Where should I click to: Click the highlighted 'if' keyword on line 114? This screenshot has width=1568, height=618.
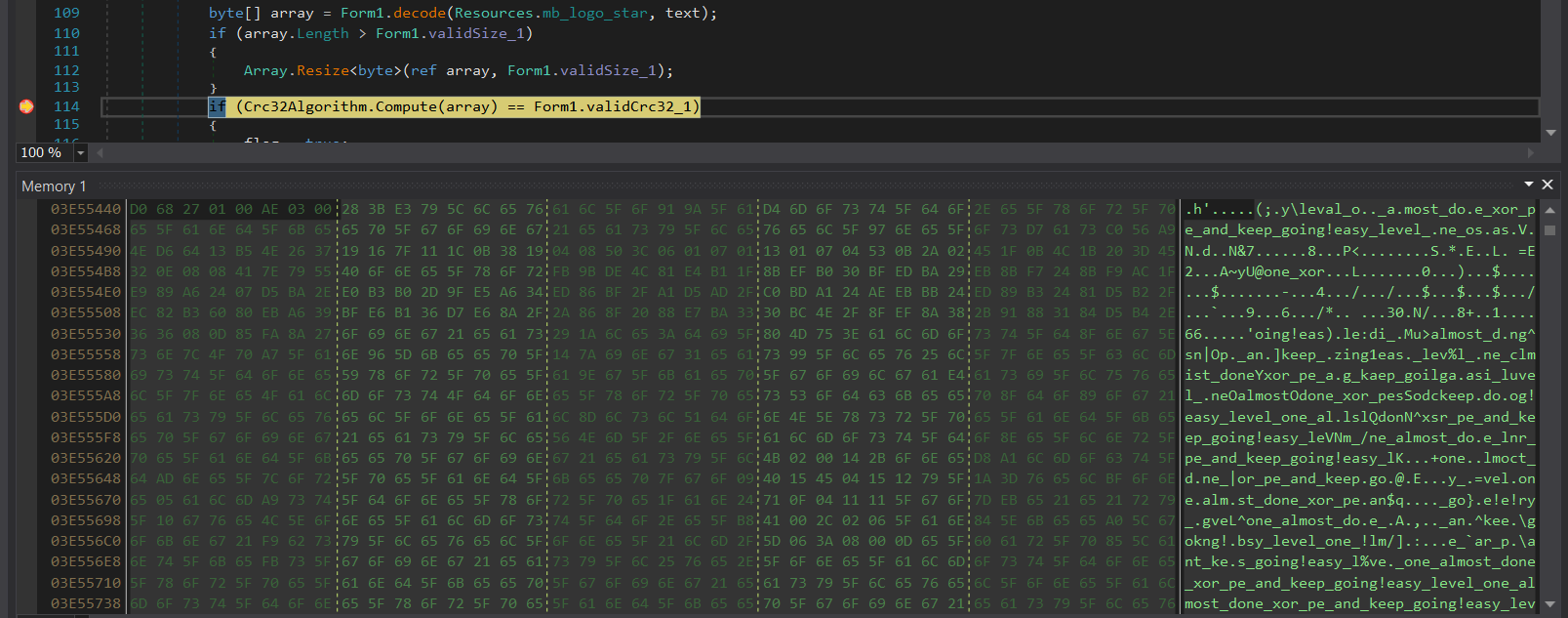click(x=217, y=106)
